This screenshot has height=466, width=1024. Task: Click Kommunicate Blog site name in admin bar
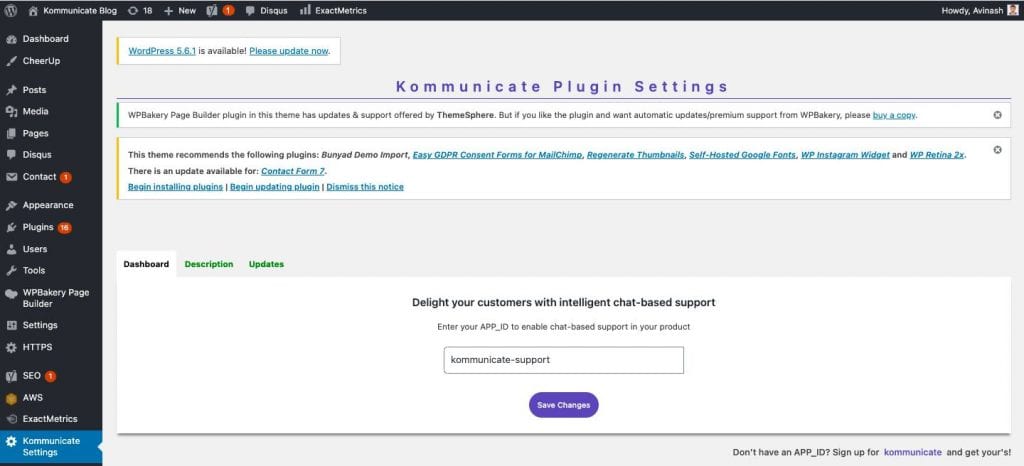point(82,10)
